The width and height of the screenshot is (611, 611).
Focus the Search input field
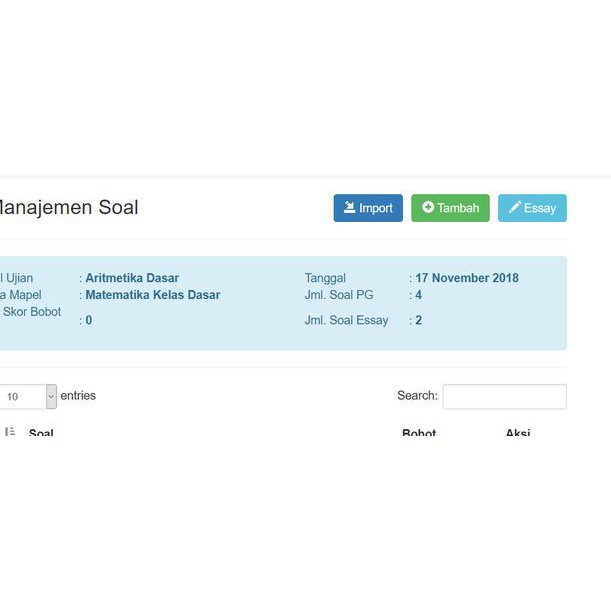pyautogui.click(x=504, y=396)
